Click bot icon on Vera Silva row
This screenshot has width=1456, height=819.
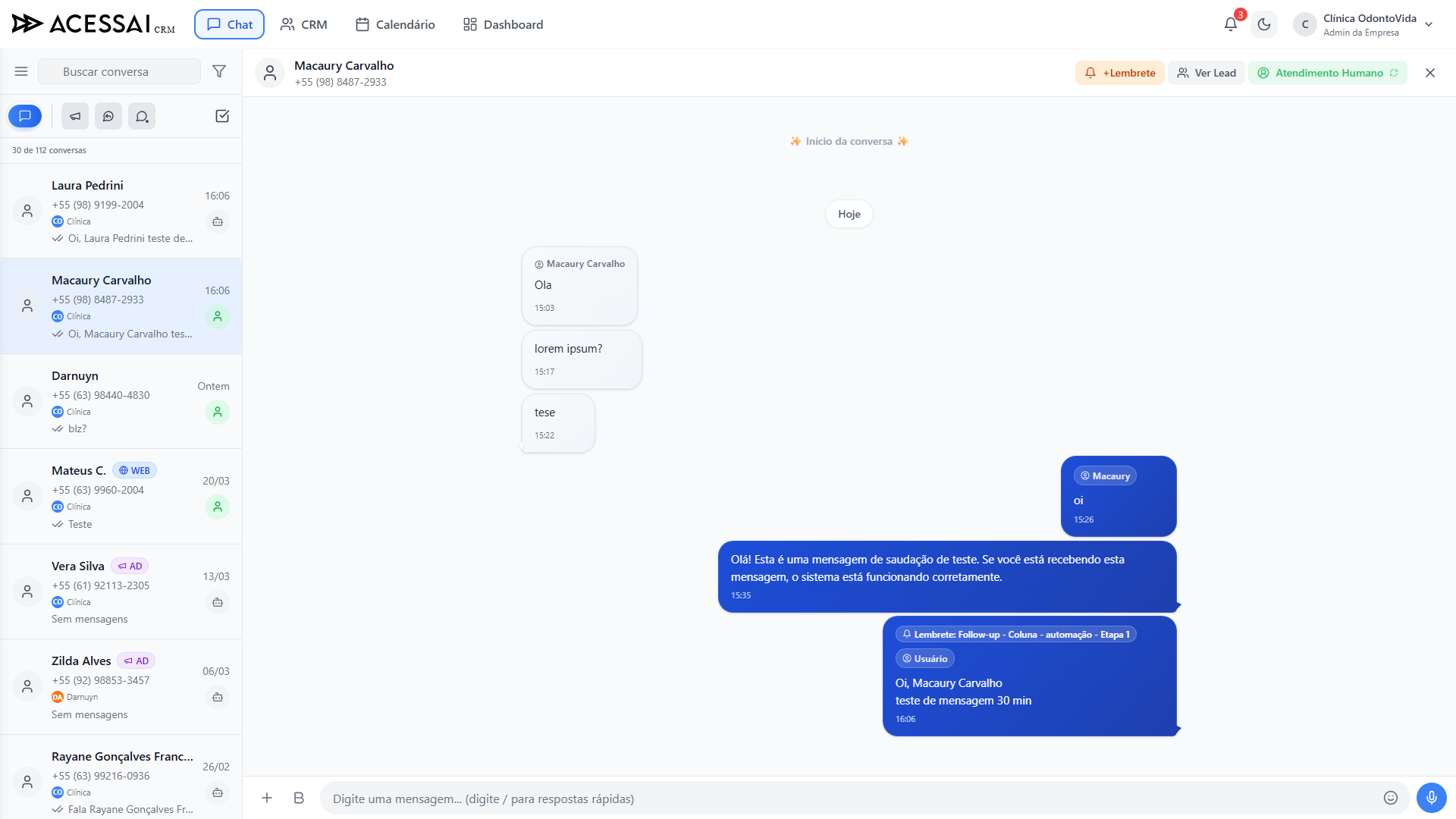click(x=218, y=602)
